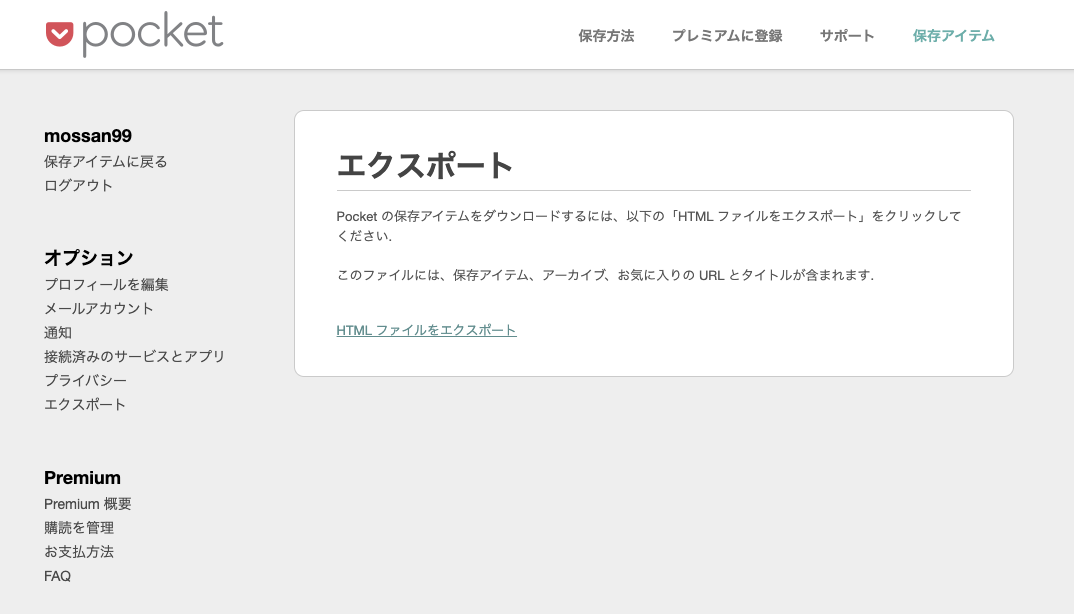Open 通知 settings in sidebar
Viewport: 1074px width, 614px height.
[x=58, y=332]
